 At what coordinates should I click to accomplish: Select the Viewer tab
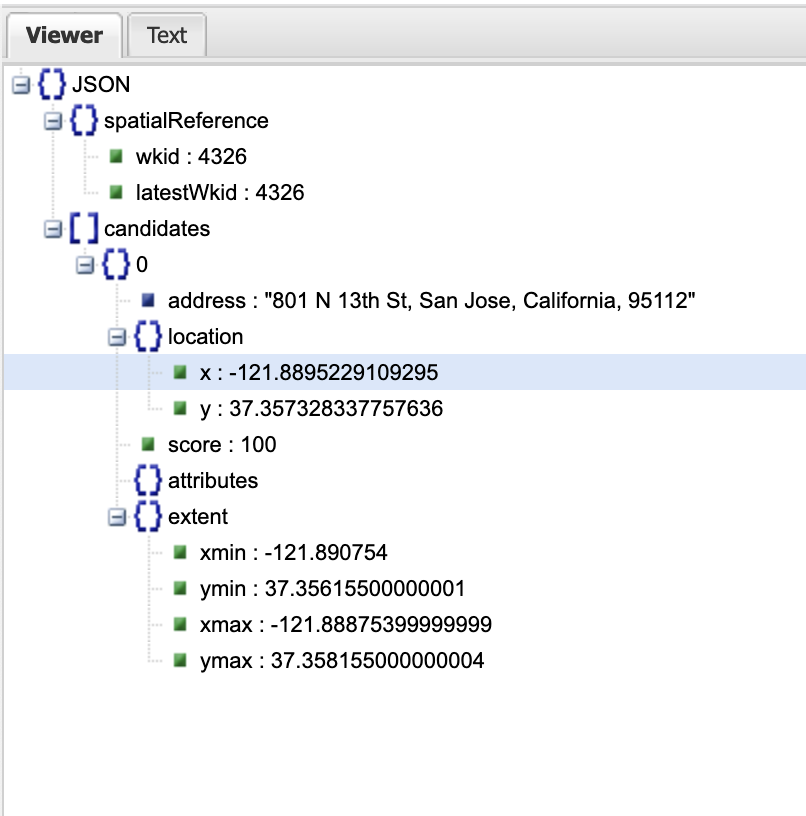coord(64,36)
